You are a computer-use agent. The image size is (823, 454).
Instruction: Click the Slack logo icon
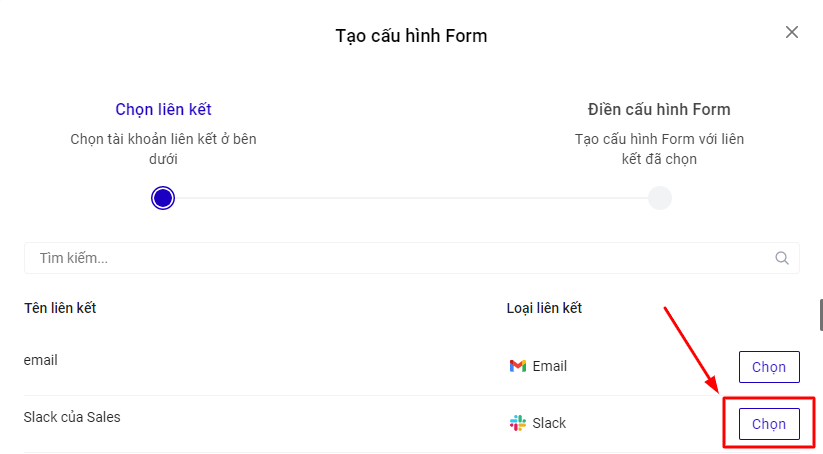point(517,423)
